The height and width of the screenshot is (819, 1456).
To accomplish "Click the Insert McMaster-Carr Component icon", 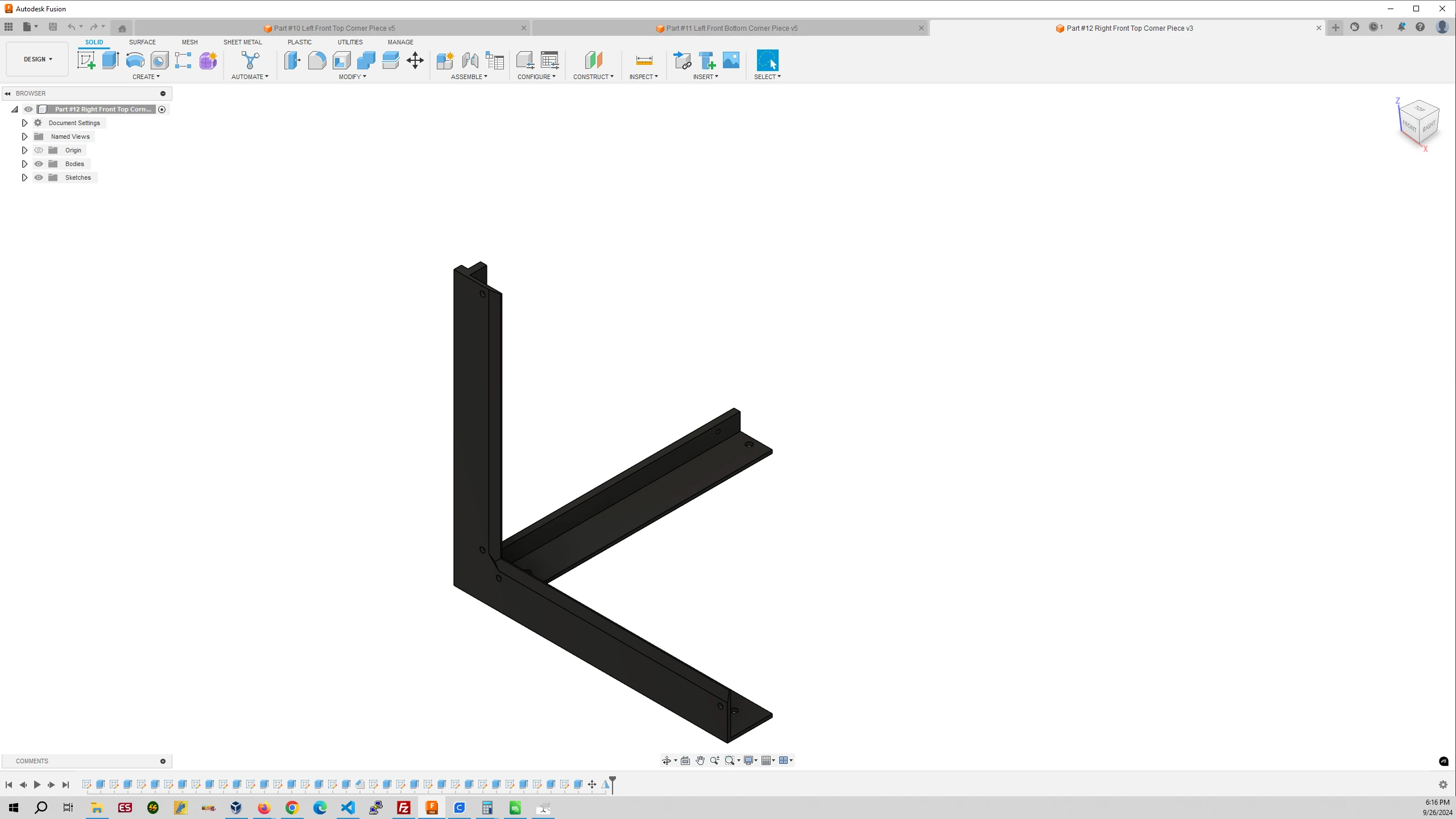I will tap(707, 60).
